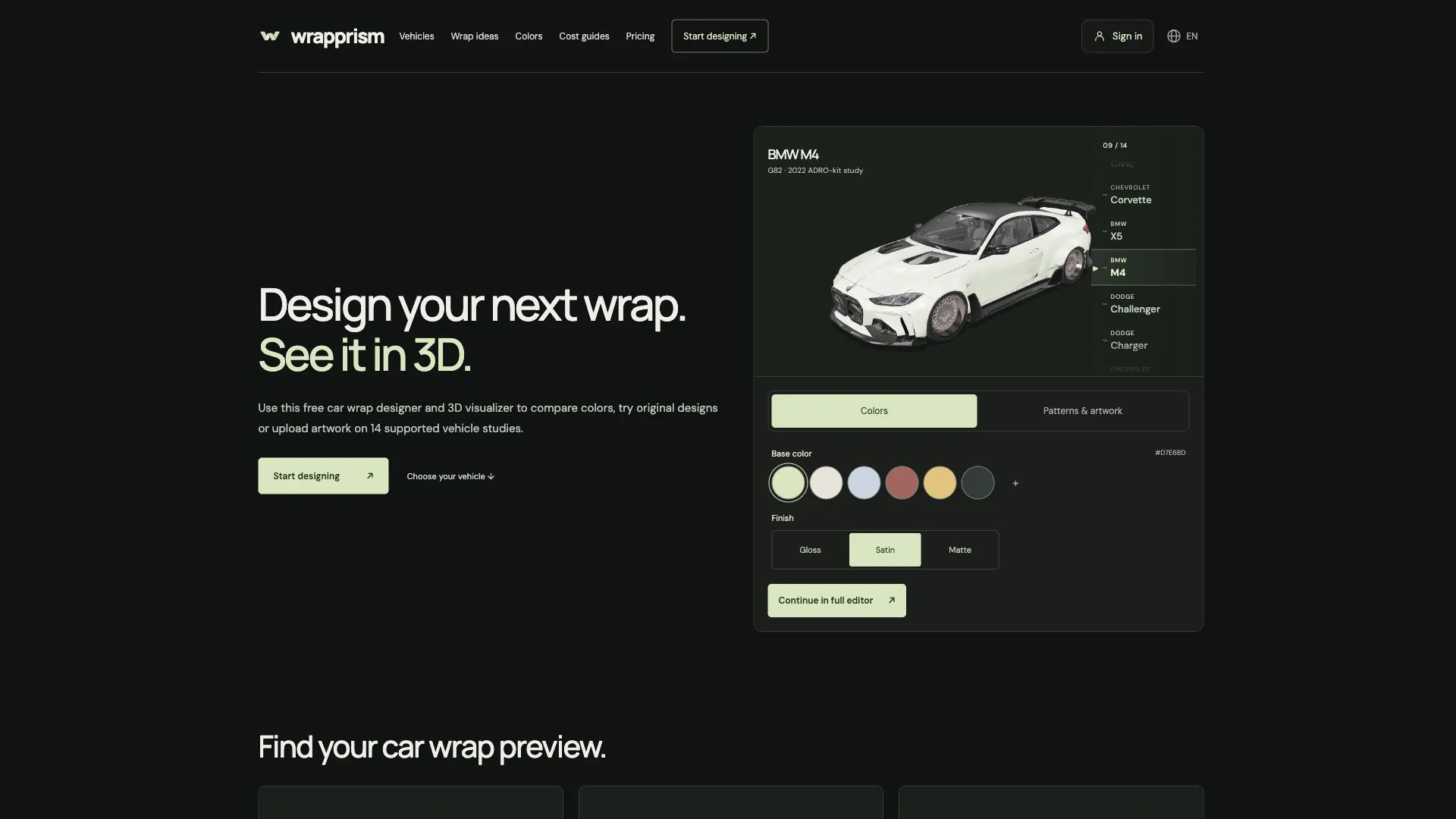Go to the Colors nav item
Viewport: 1456px width, 819px height.
(529, 36)
